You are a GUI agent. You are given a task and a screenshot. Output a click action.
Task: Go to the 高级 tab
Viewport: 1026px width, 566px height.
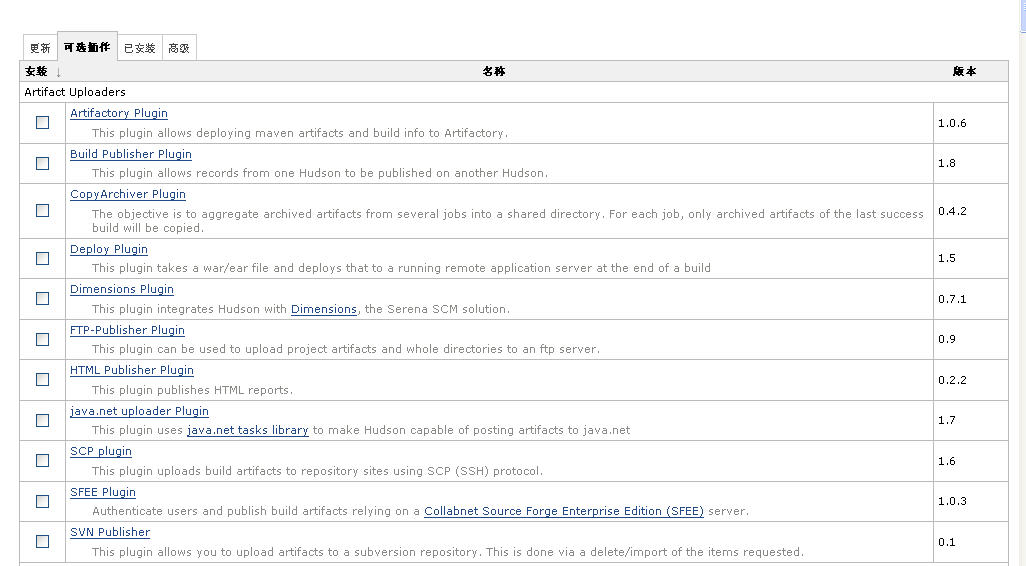(179, 48)
